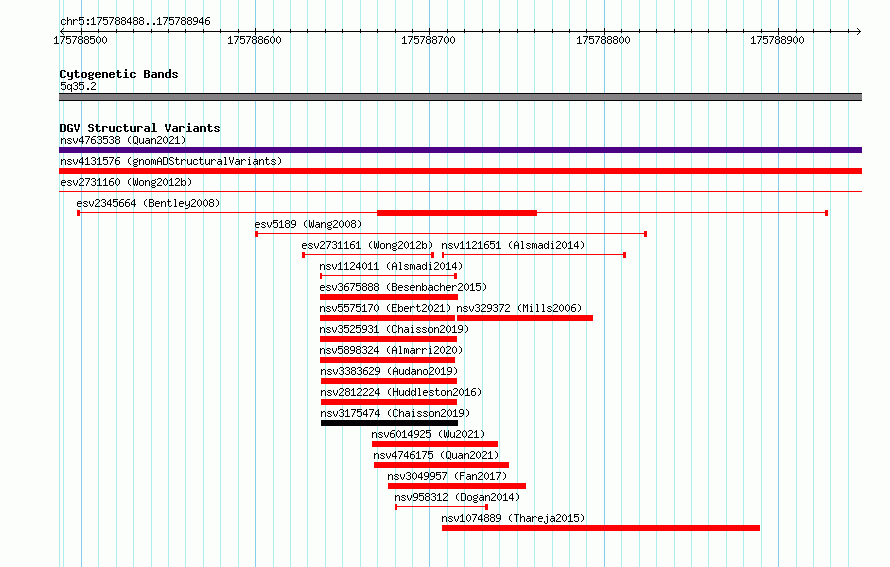Image resolution: width=890 pixels, height=567 pixels.
Task: Click nsv3175474 (Chaisson2019) variant label
Action: point(396,413)
